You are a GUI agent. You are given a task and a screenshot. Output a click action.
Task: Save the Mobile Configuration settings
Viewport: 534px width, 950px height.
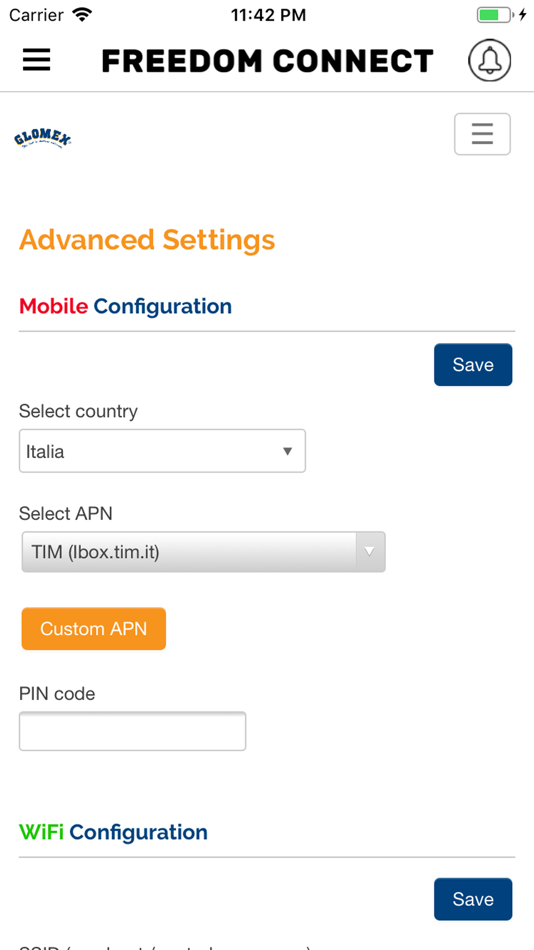coord(473,365)
